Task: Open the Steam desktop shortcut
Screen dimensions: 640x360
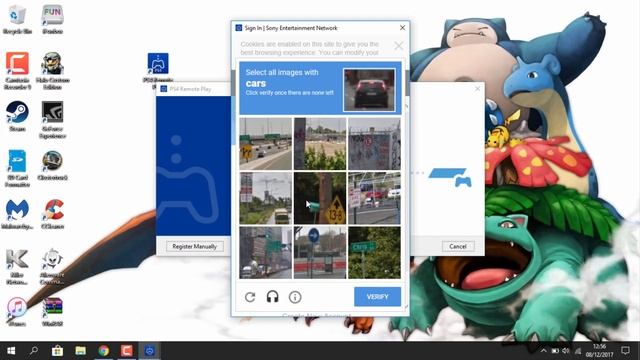Action: click(x=17, y=116)
